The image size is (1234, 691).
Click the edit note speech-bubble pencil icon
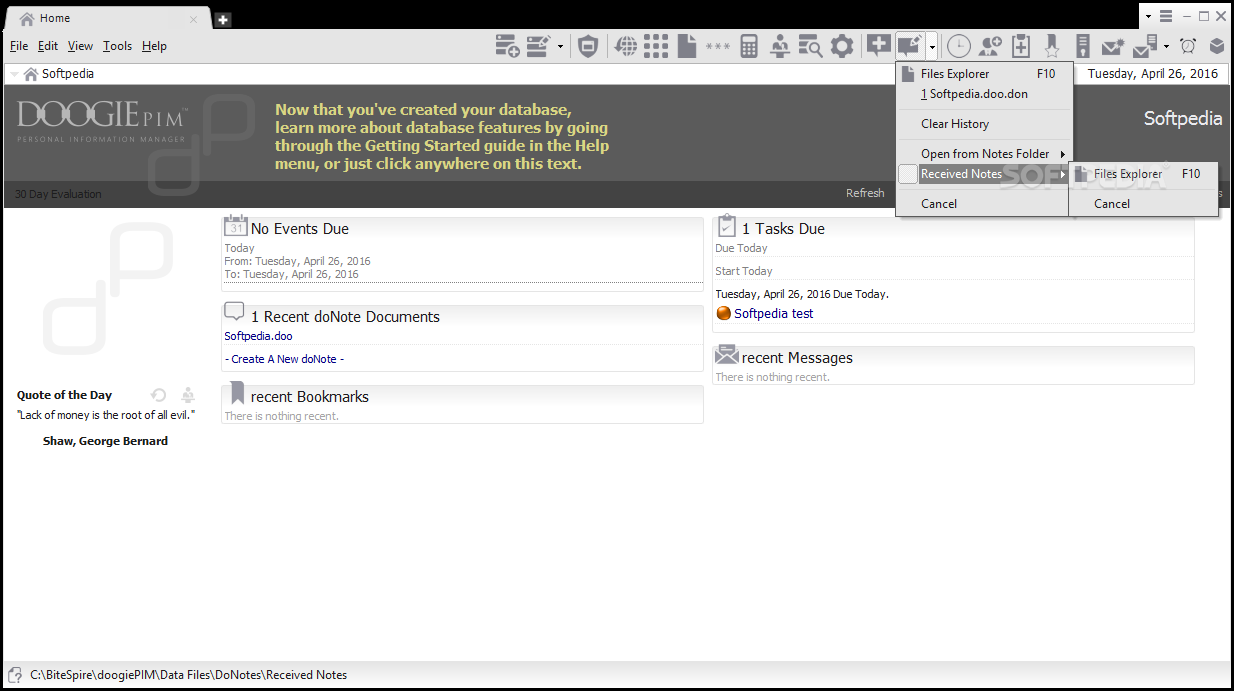pos(909,45)
